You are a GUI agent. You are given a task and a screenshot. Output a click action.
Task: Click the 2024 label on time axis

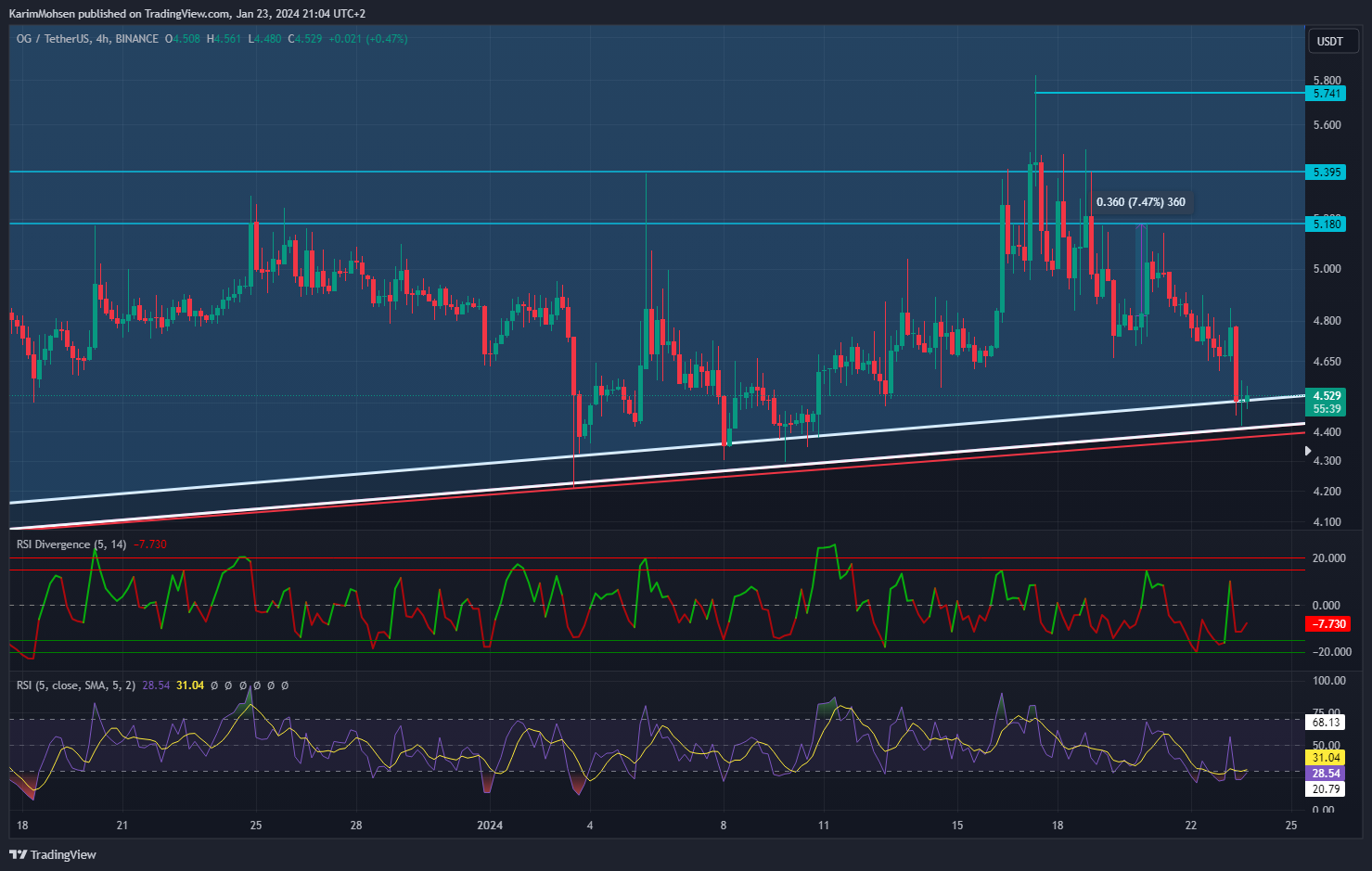490,826
